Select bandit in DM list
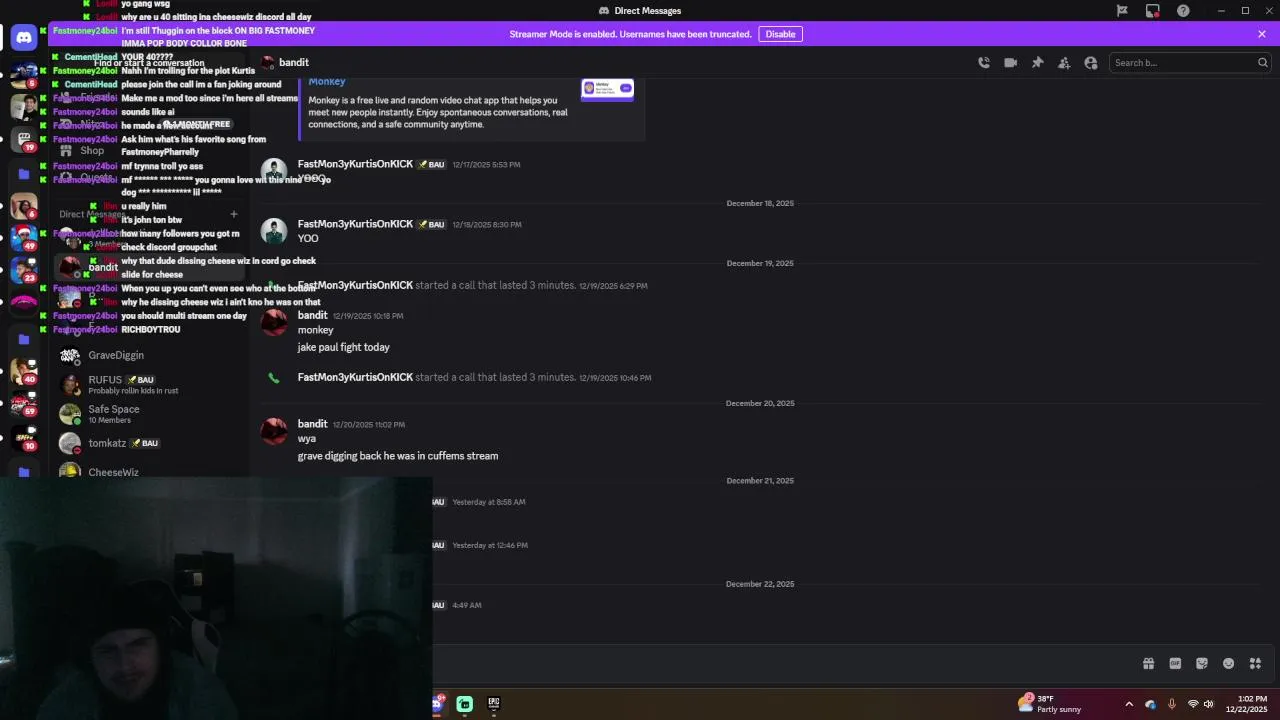Image resolution: width=1280 pixels, height=720 pixels. coord(150,268)
